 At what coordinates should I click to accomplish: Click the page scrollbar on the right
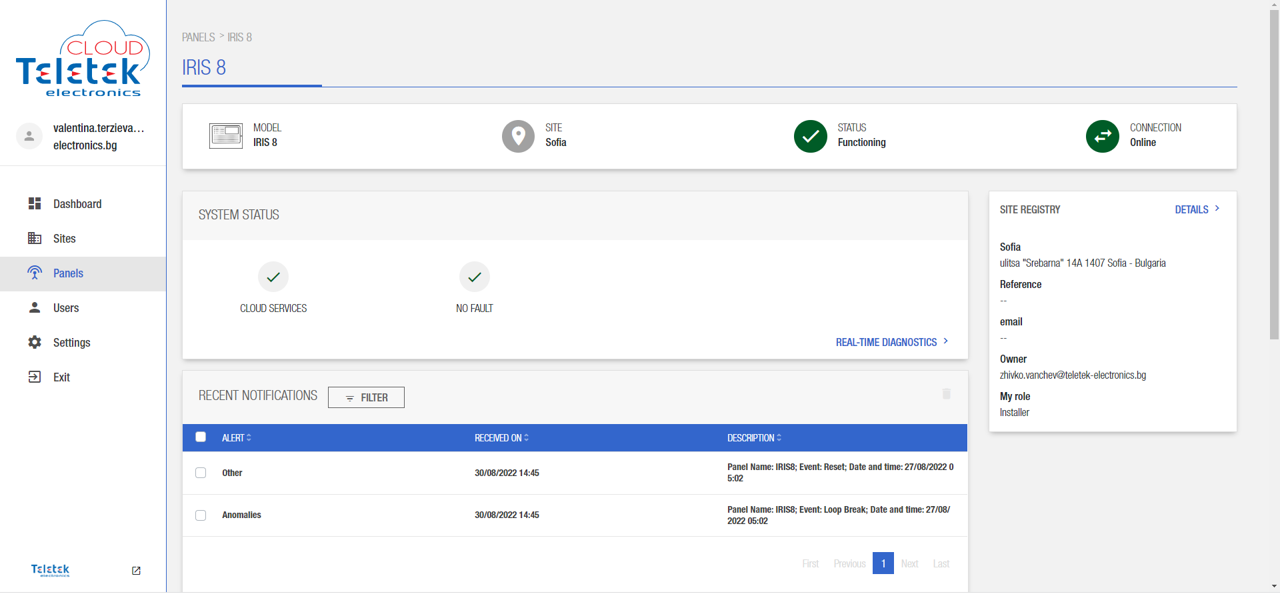[x=1273, y=180]
